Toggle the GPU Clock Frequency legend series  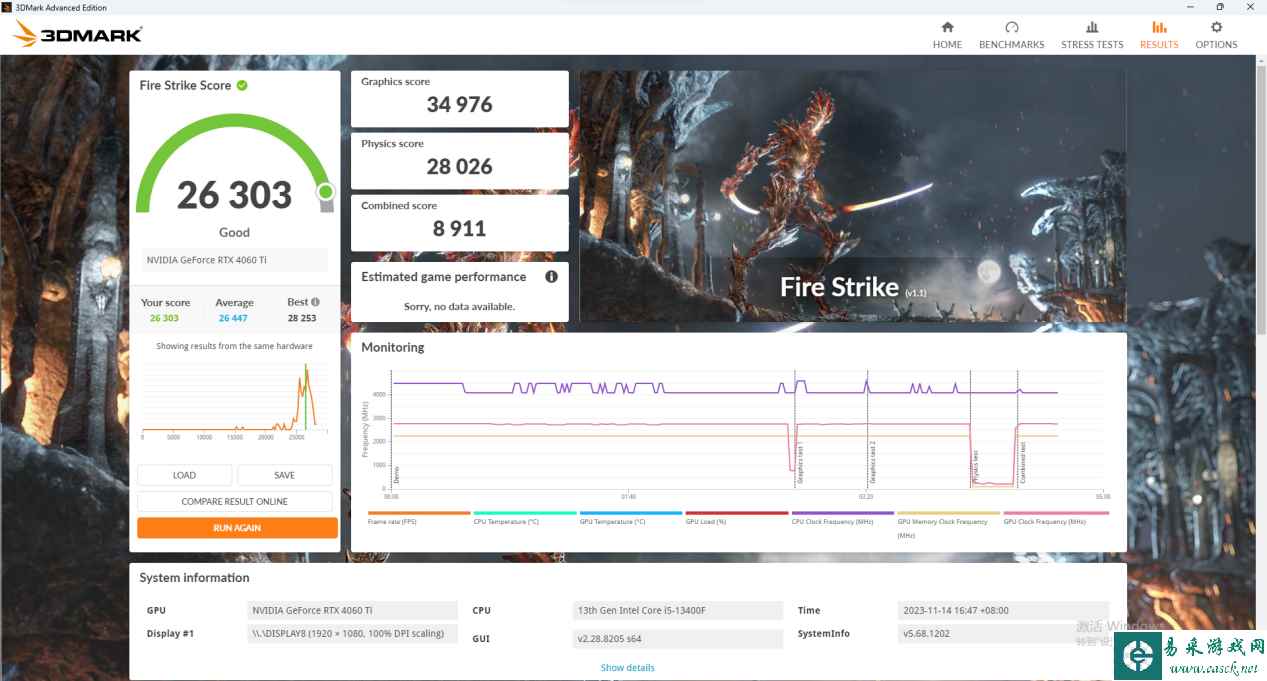pos(1056,519)
